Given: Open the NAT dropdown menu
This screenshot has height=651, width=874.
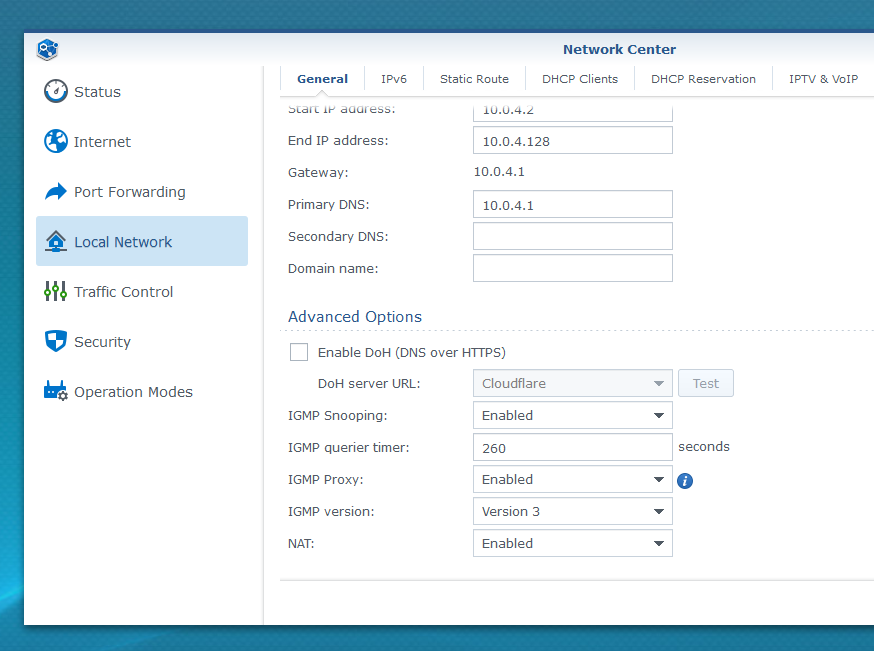Looking at the screenshot, I should 572,544.
